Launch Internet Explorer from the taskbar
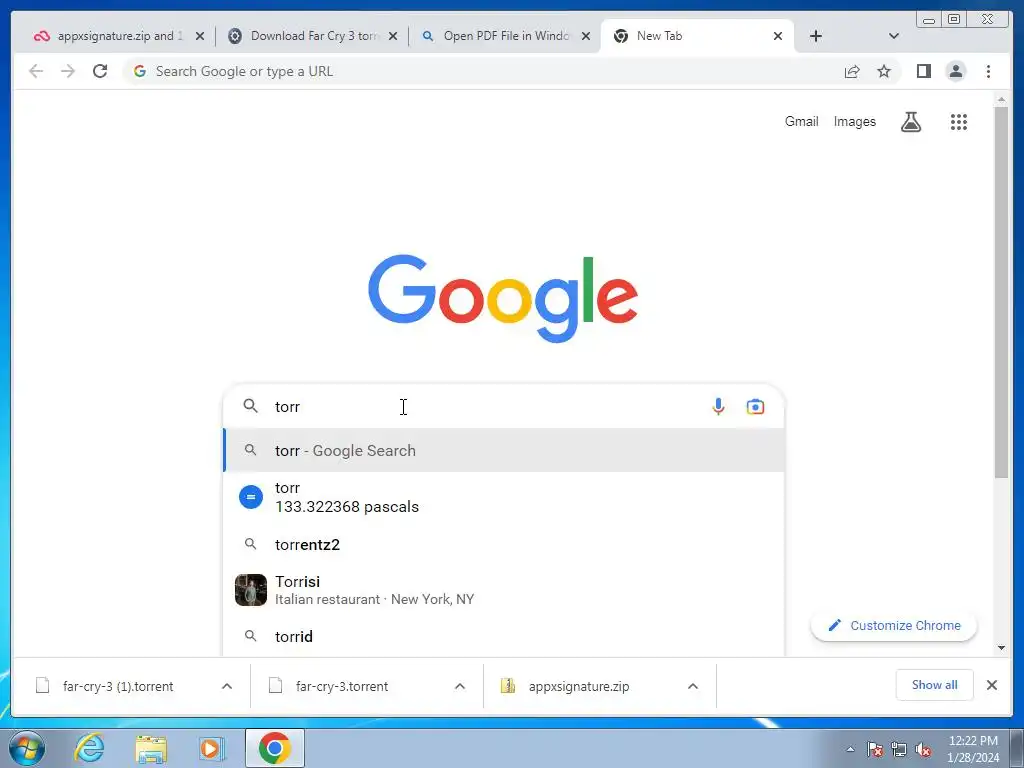 click(x=89, y=748)
